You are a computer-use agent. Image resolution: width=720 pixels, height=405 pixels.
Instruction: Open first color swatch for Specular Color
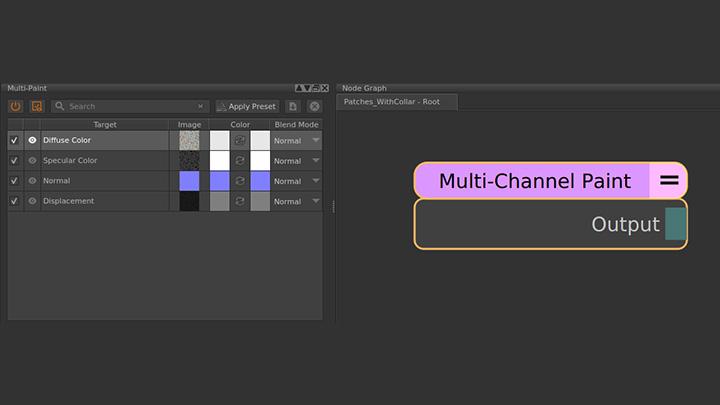pos(219,161)
